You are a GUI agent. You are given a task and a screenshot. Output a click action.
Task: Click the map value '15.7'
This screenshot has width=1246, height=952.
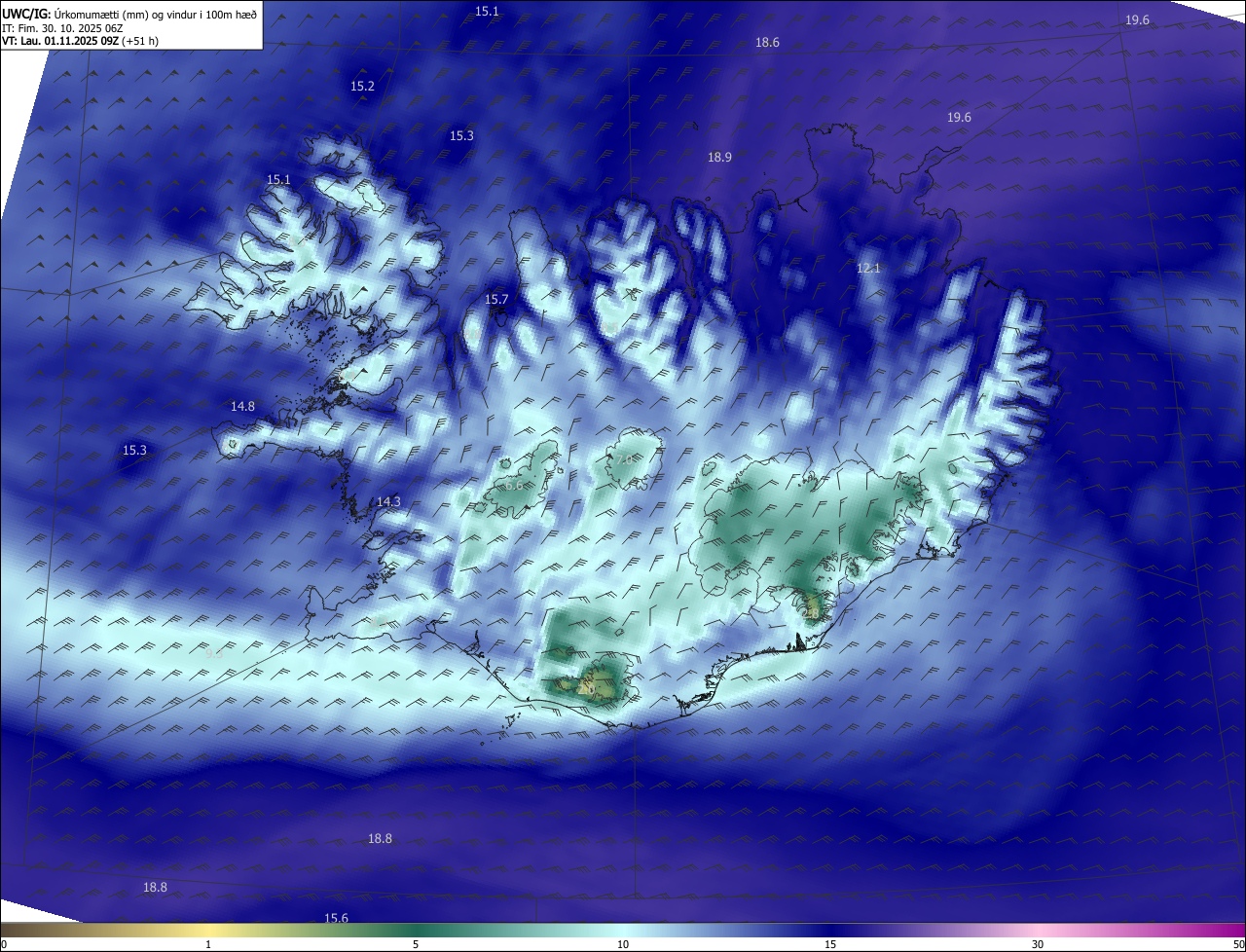pos(496,300)
